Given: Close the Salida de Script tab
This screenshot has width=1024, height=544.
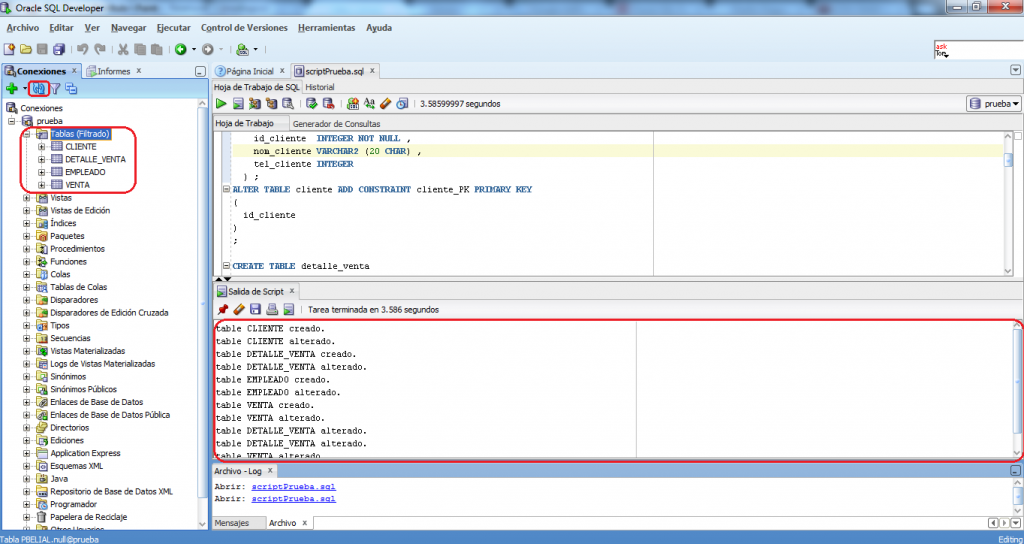Looking at the screenshot, I should tap(291, 291).
